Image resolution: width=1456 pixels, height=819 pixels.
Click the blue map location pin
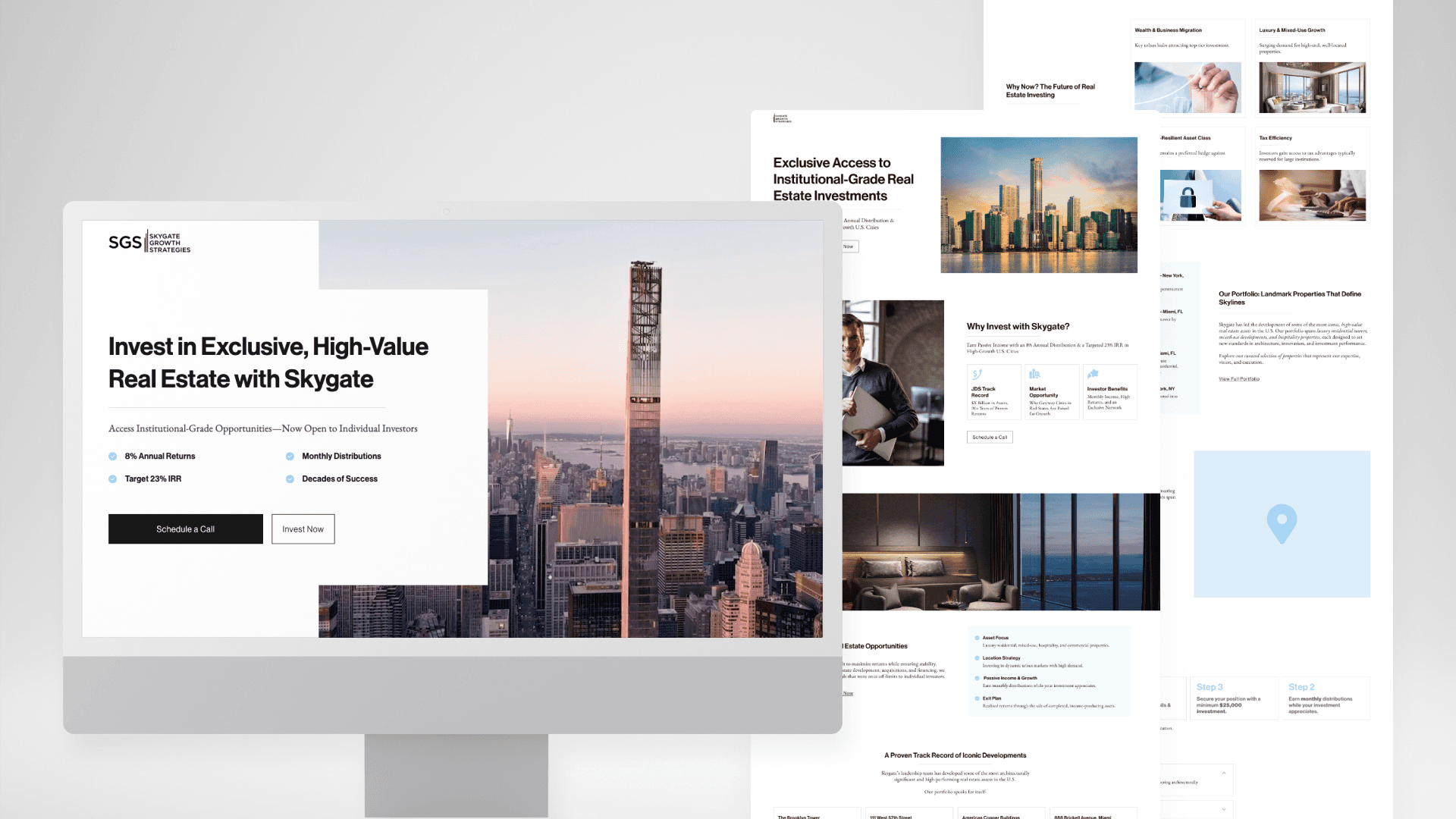click(x=1282, y=523)
